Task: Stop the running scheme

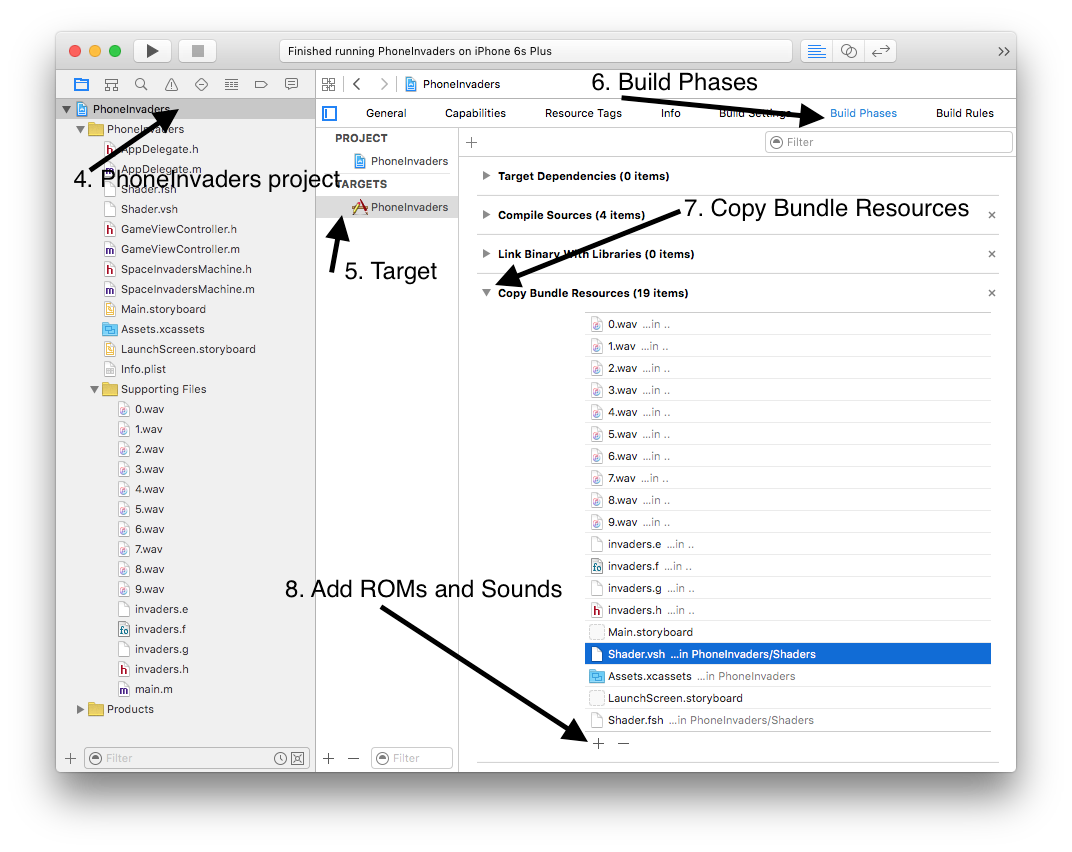Action: pyautogui.click(x=198, y=51)
